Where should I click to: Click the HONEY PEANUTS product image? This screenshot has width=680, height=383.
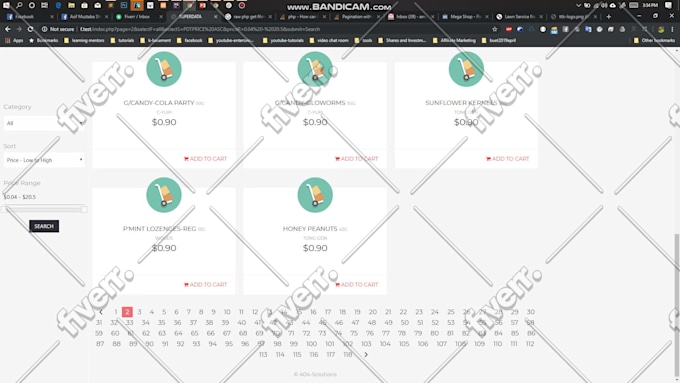[315, 195]
